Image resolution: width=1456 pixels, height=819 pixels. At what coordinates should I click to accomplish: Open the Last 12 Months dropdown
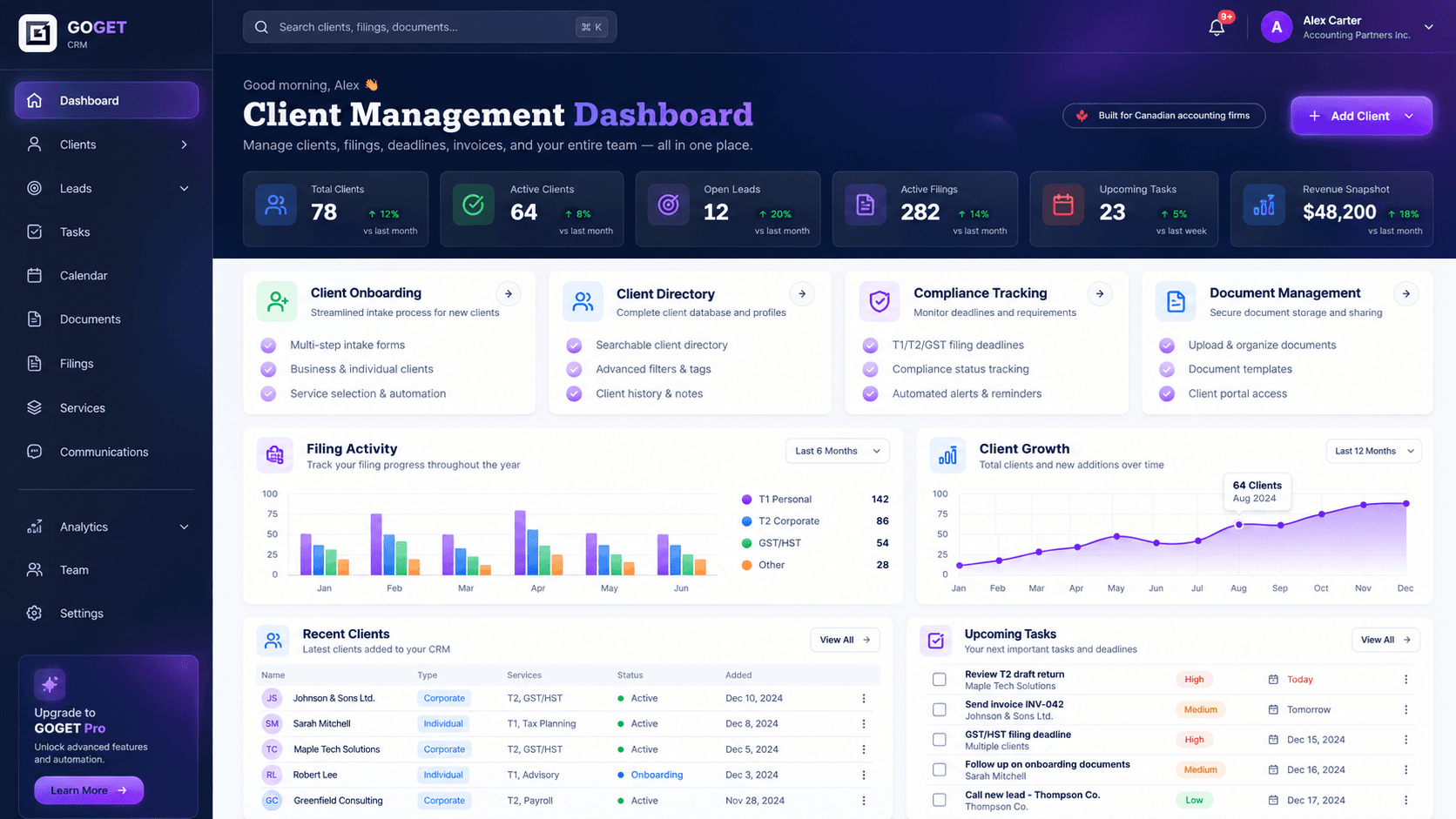(x=1373, y=451)
